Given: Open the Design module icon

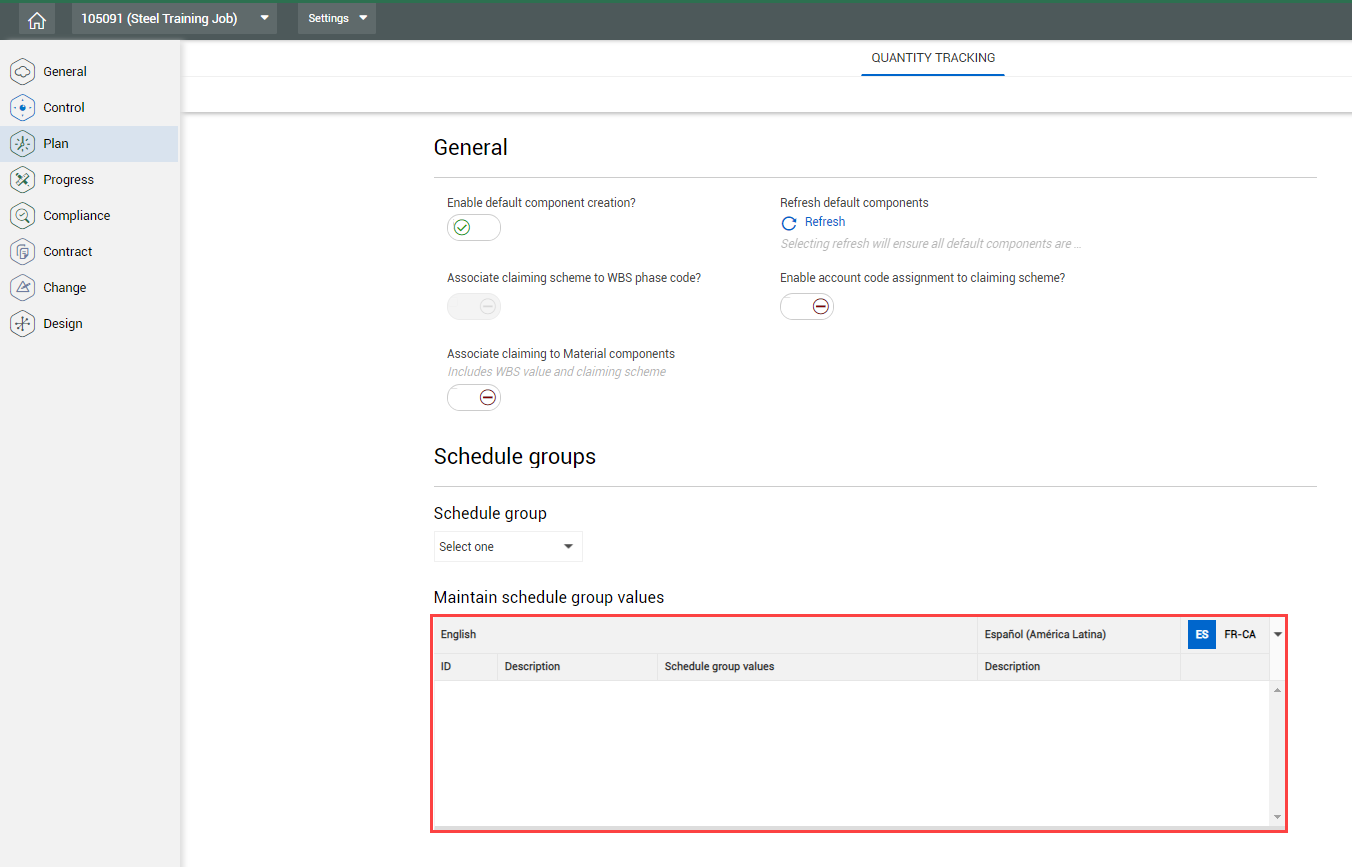Looking at the screenshot, I should tap(22, 324).
